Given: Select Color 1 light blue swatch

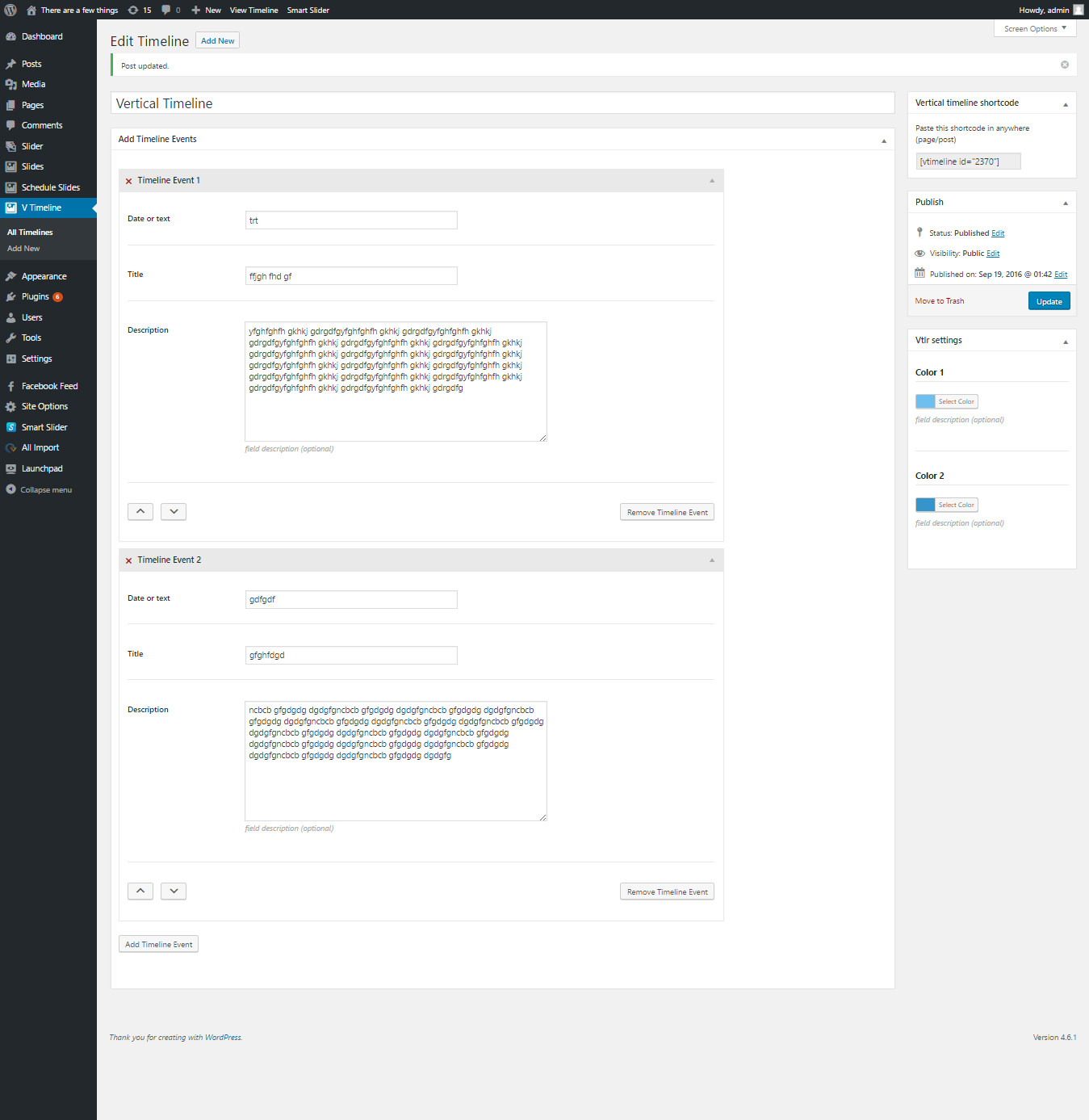Looking at the screenshot, I should click(x=925, y=401).
